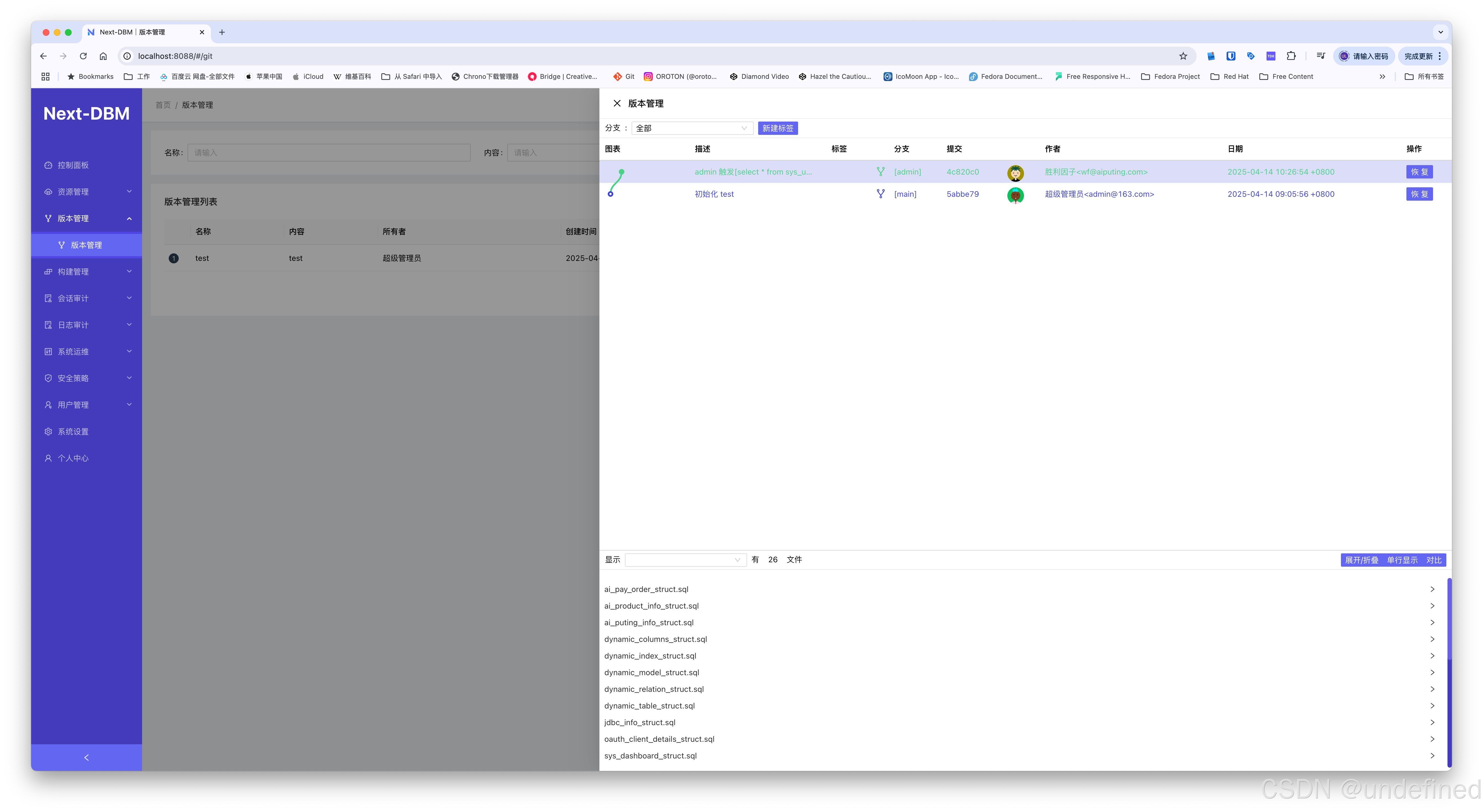Open the 显示 file filter dropdown
1483x812 pixels.
[685, 560]
